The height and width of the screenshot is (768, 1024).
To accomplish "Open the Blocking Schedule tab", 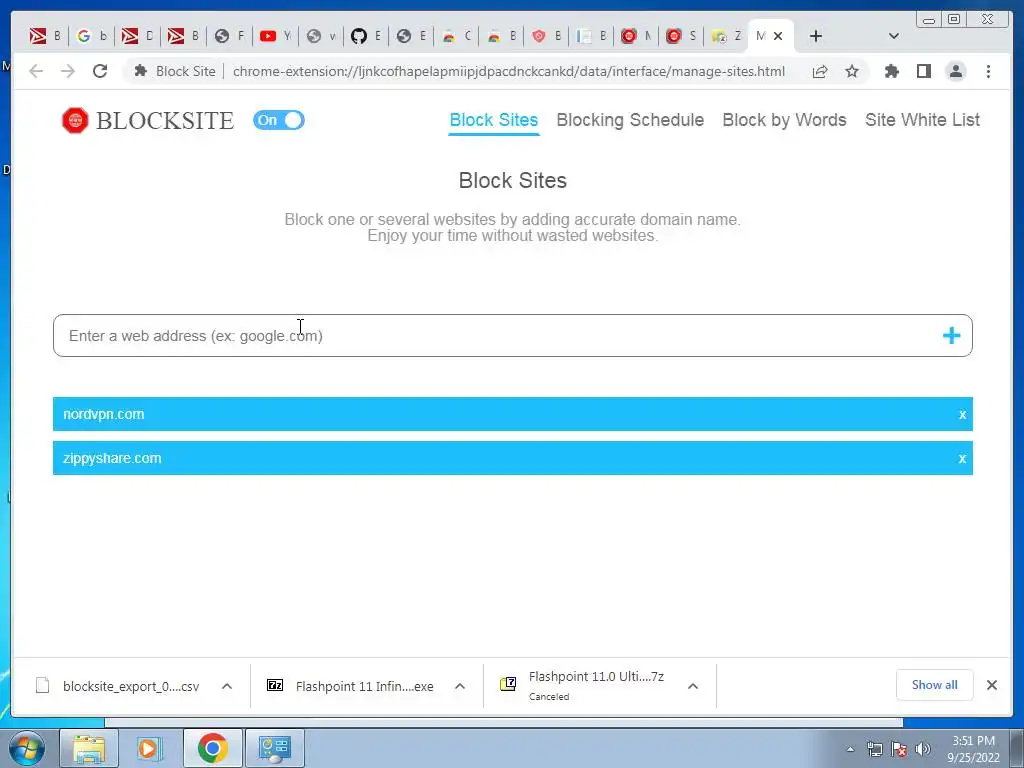I will tap(630, 120).
